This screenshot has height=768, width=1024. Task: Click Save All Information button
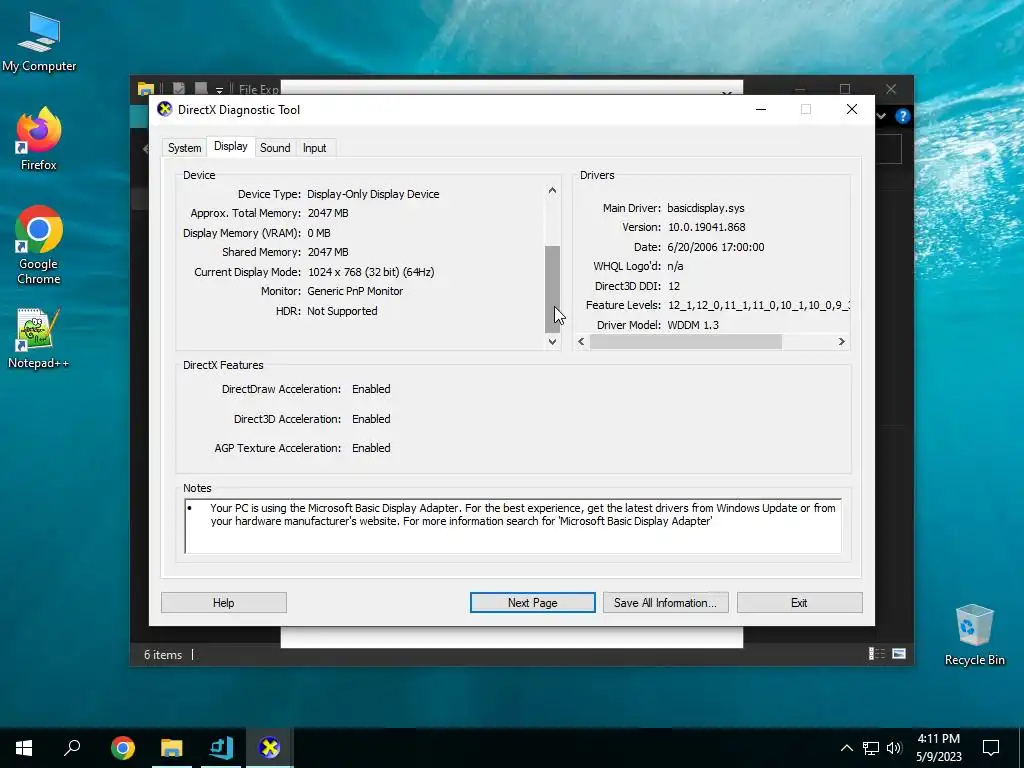pyautogui.click(x=665, y=603)
